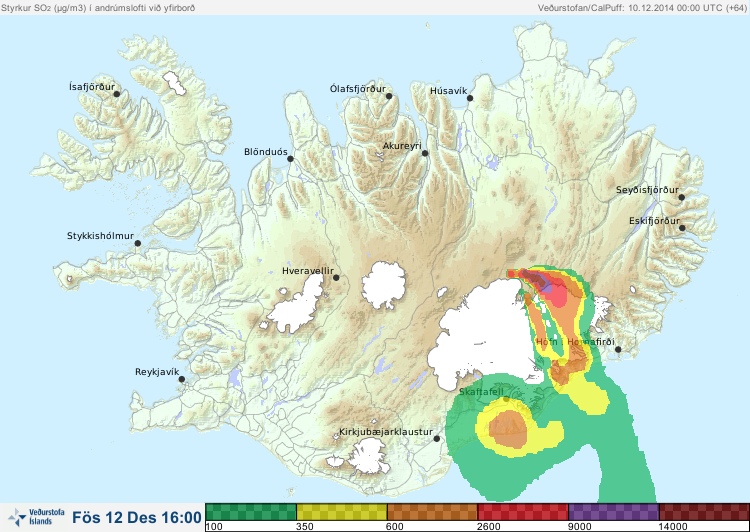750x532 pixels.
Task: Click the Kirkjubæjarklaustur marker dot
Action: tap(436, 439)
